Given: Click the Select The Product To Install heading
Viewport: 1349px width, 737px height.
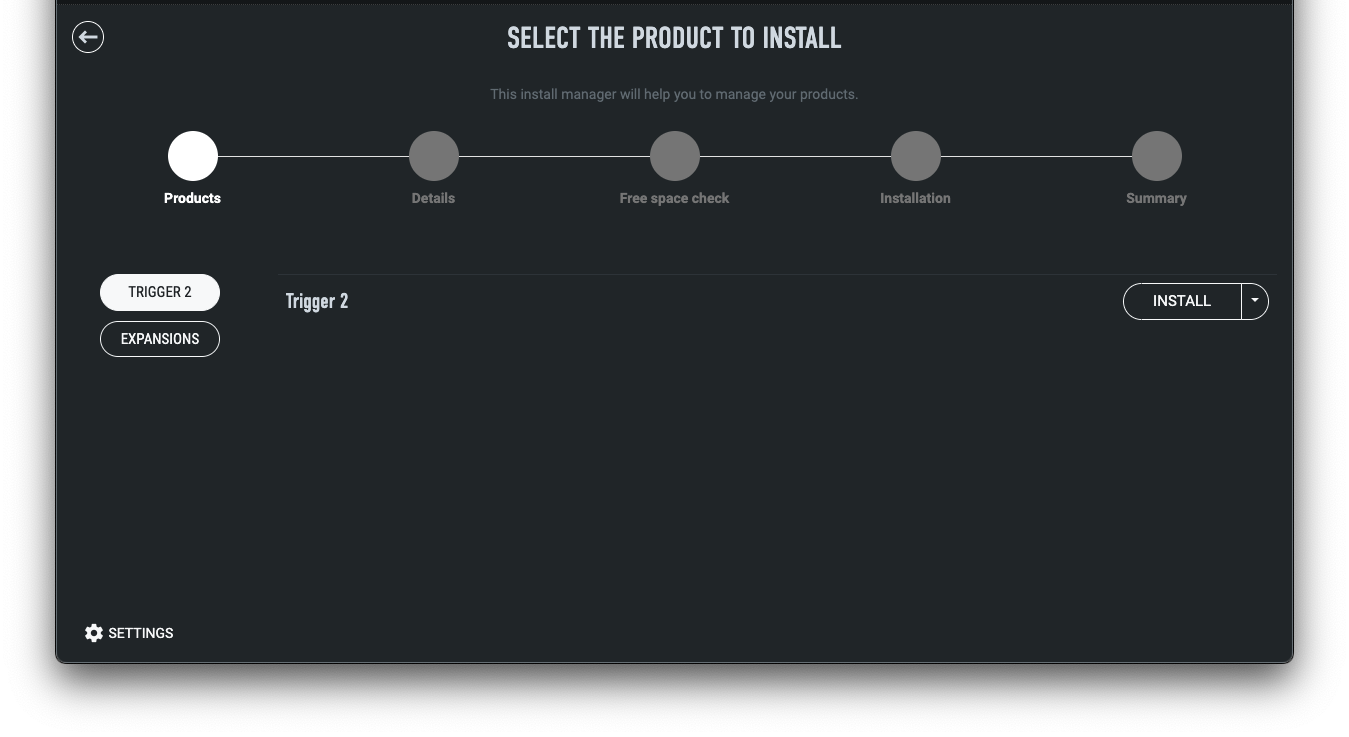Looking at the screenshot, I should pos(674,39).
